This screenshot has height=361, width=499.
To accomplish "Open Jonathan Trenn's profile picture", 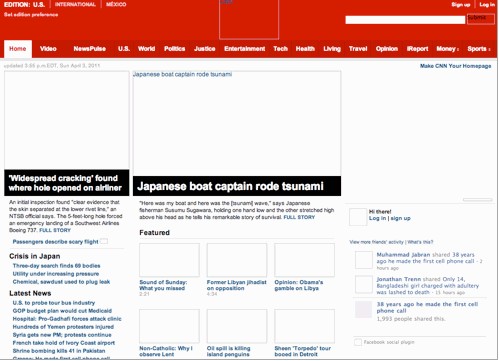I will 364,285.
